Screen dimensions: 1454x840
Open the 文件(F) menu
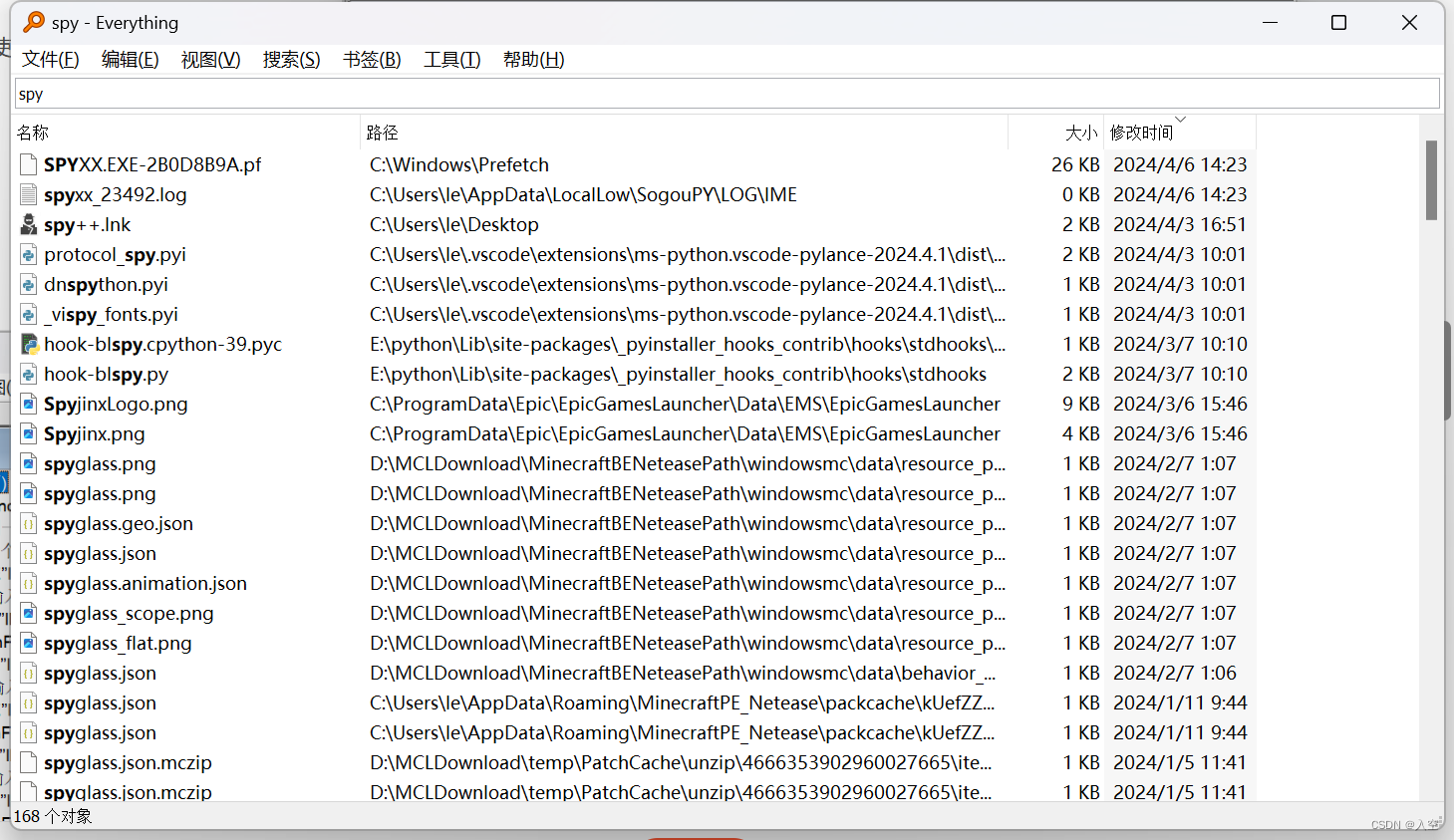click(x=51, y=60)
